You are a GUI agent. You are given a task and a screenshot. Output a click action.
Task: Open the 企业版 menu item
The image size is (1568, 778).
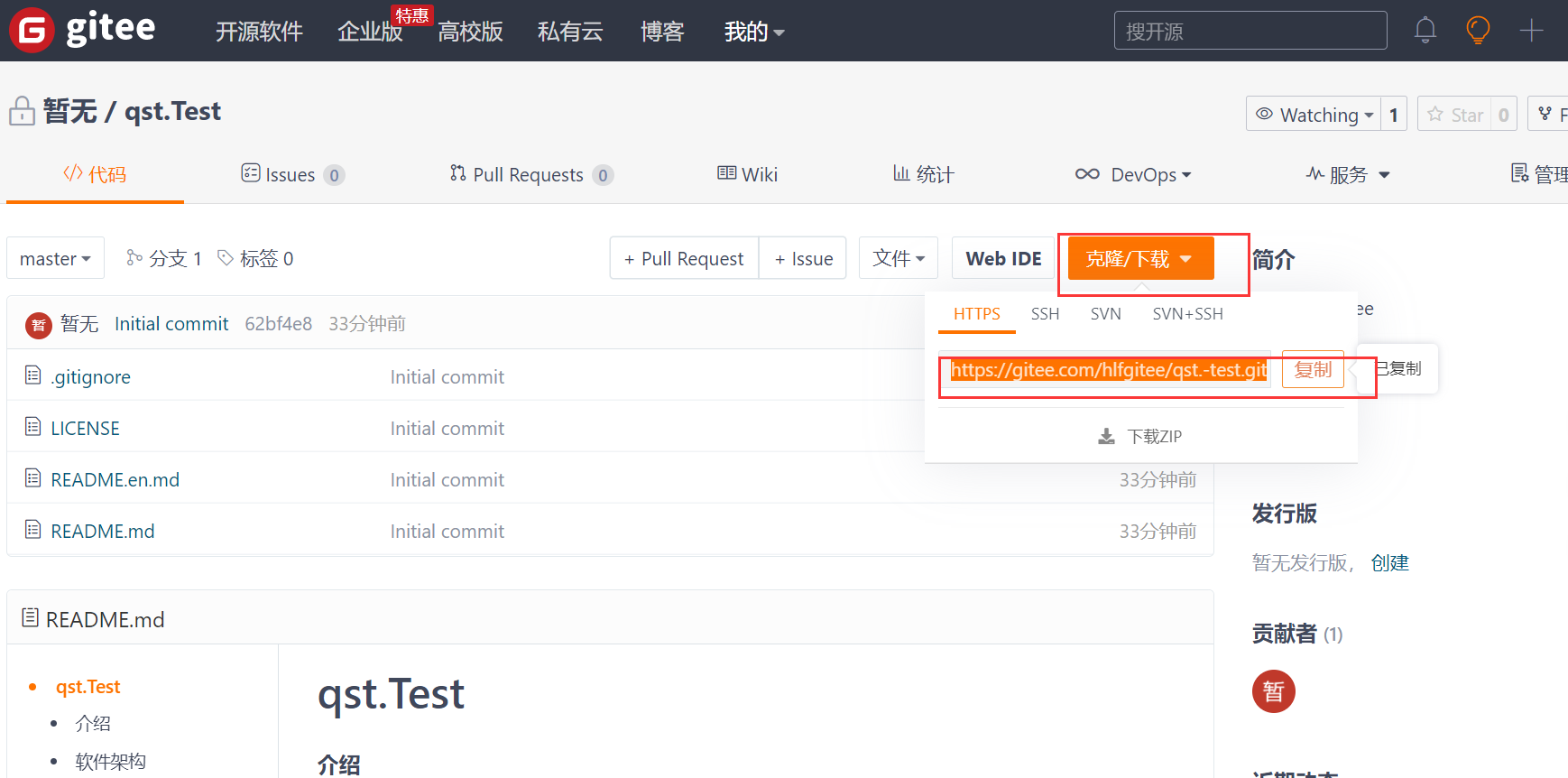point(370,32)
